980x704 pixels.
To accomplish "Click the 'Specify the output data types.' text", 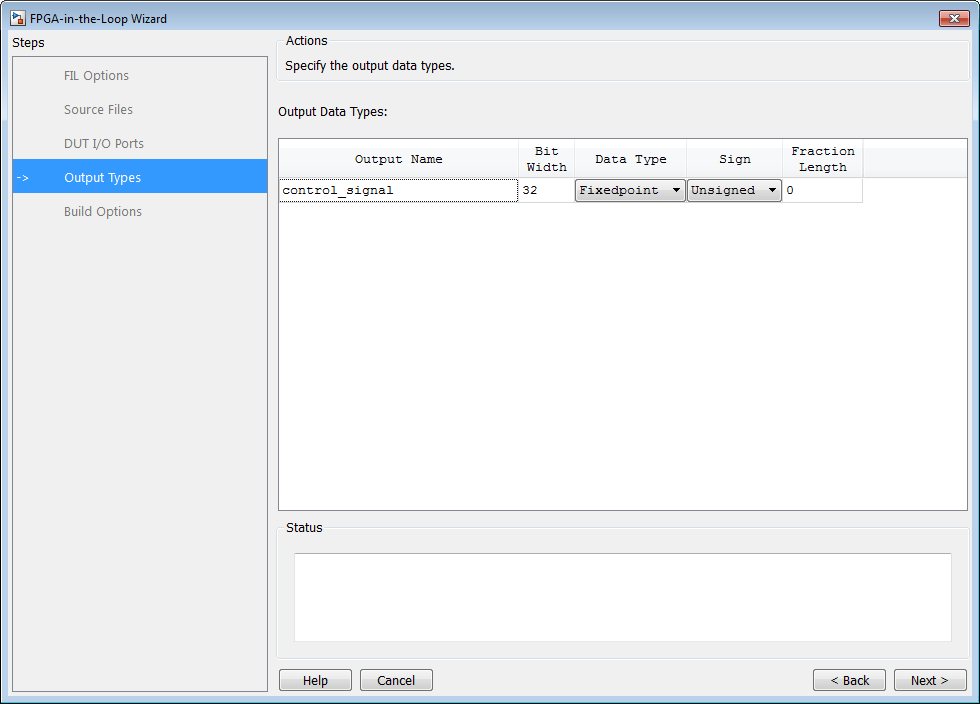I will point(369,66).
